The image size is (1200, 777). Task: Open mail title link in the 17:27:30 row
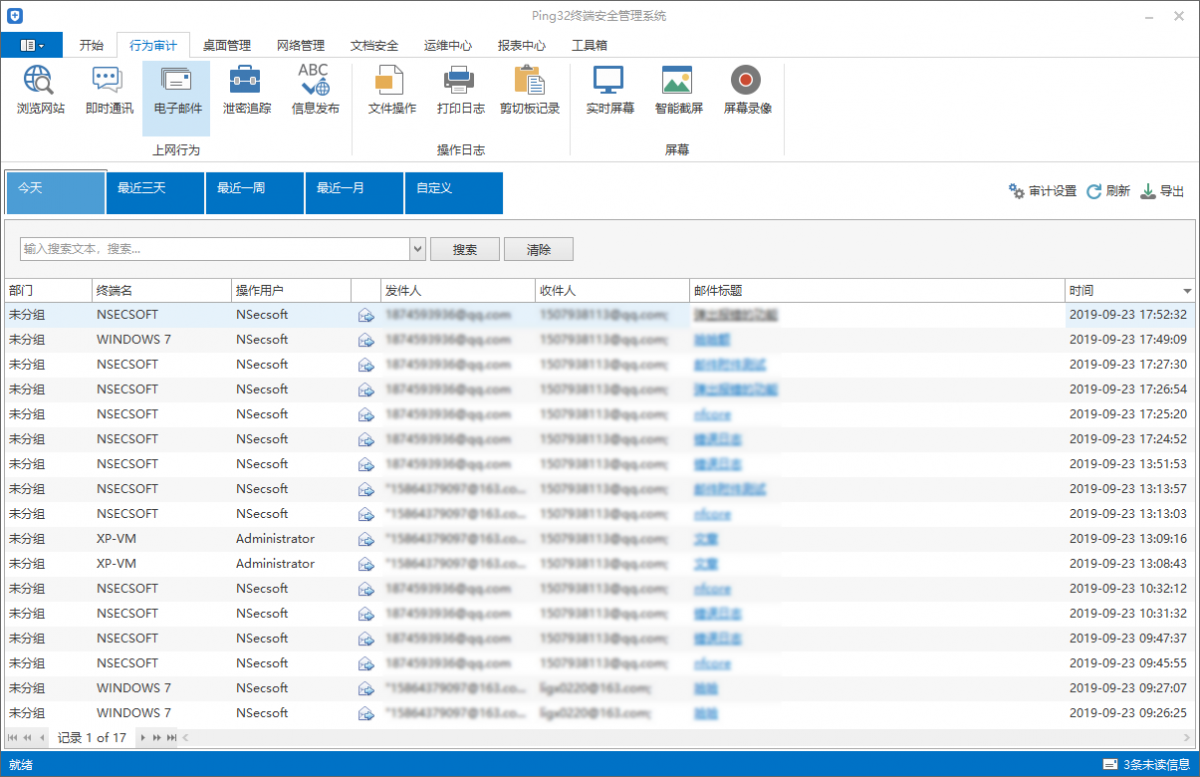pyautogui.click(x=730, y=365)
